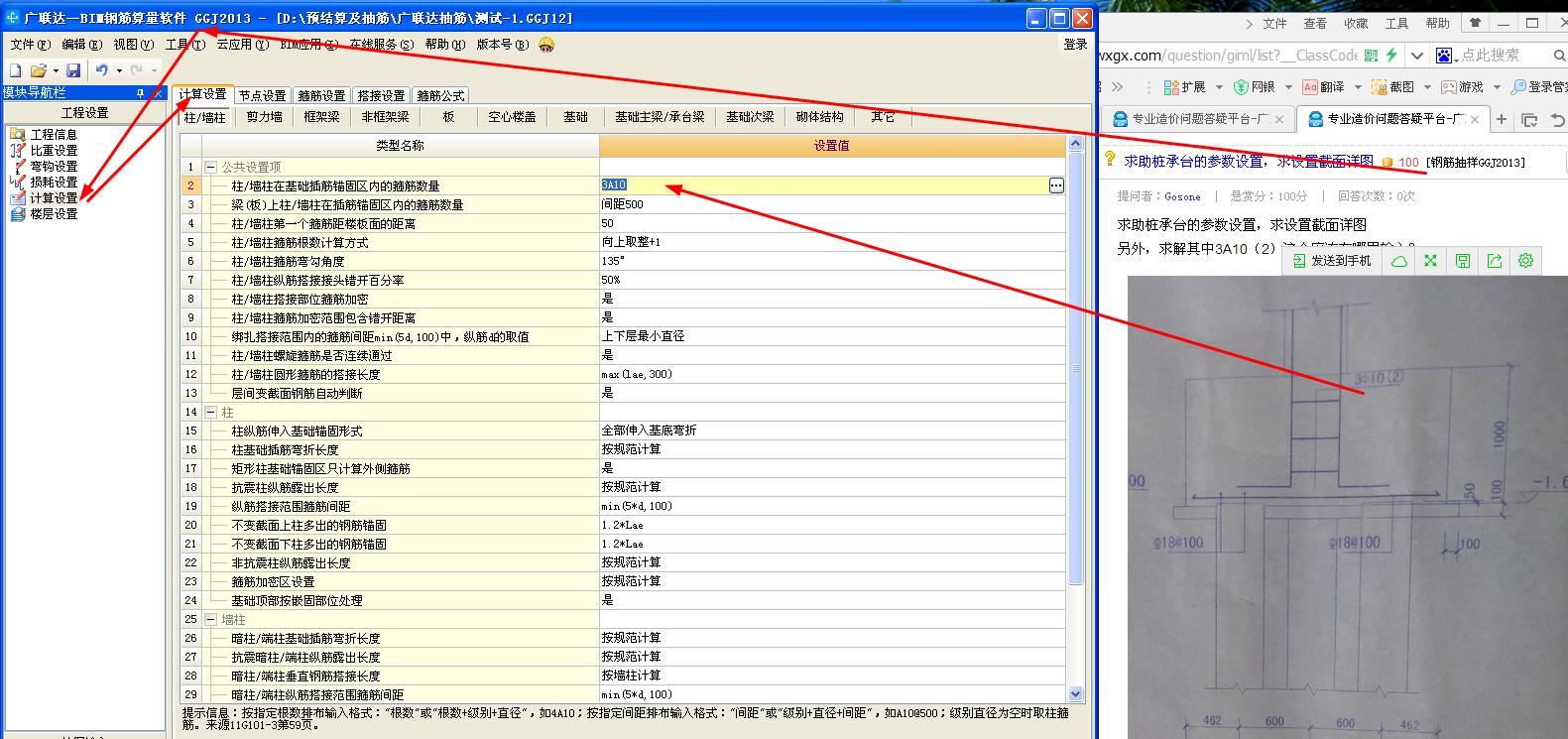Open the 帮助(H) menu in GGJ2013
The image size is (1568, 739).
point(444,45)
